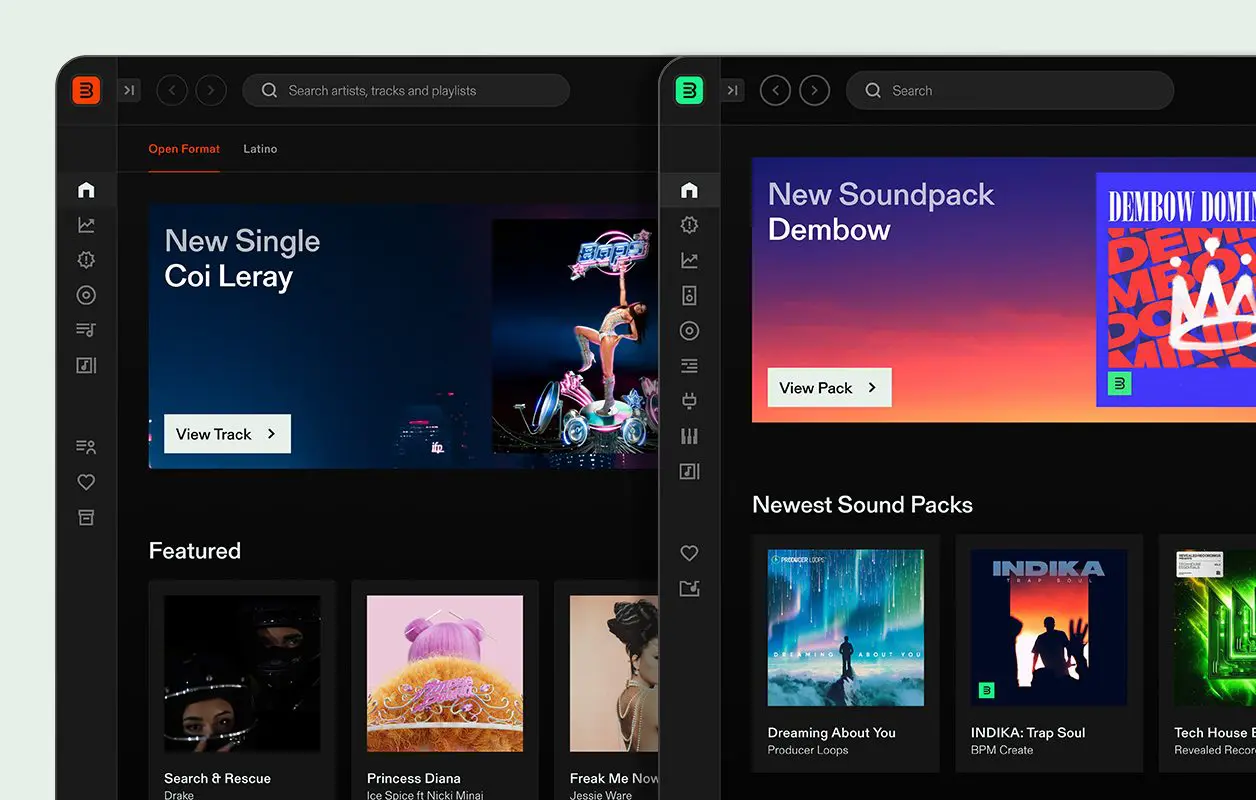Viewport: 1256px width, 800px height.
Task: Switch to the Latino tab
Action: click(260, 149)
